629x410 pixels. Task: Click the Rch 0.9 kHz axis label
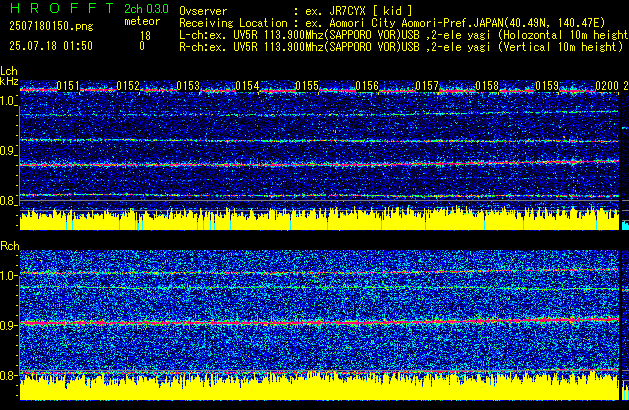coord(8,325)
